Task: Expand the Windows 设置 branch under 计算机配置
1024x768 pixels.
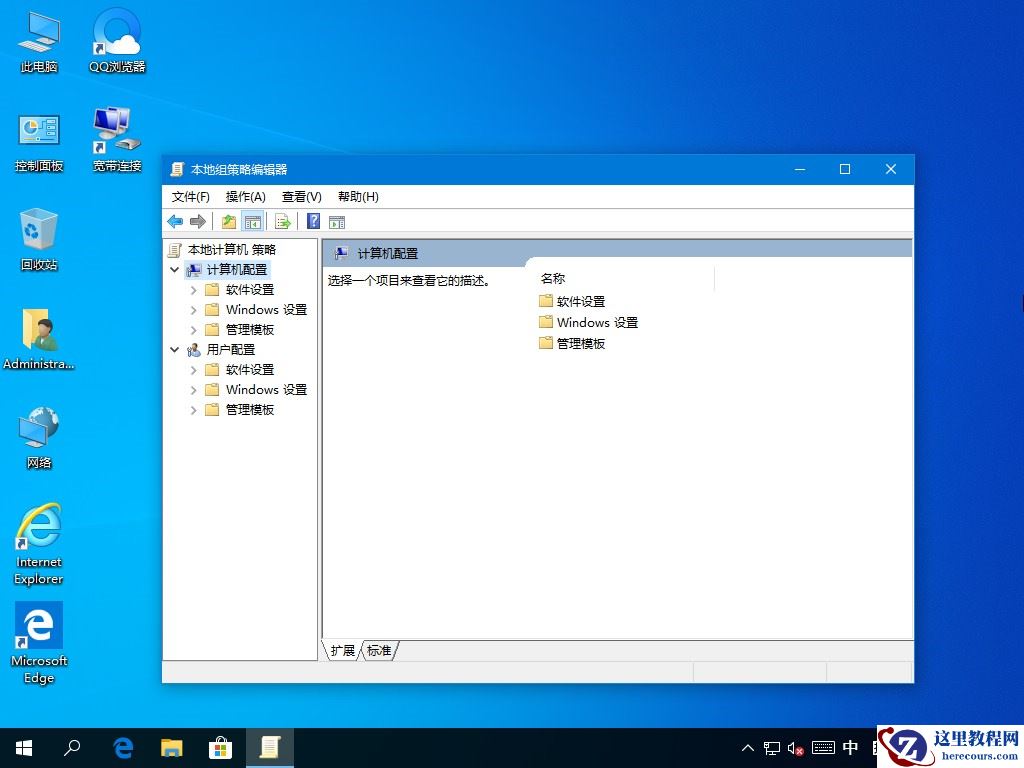Action: [x=193, y=309]
